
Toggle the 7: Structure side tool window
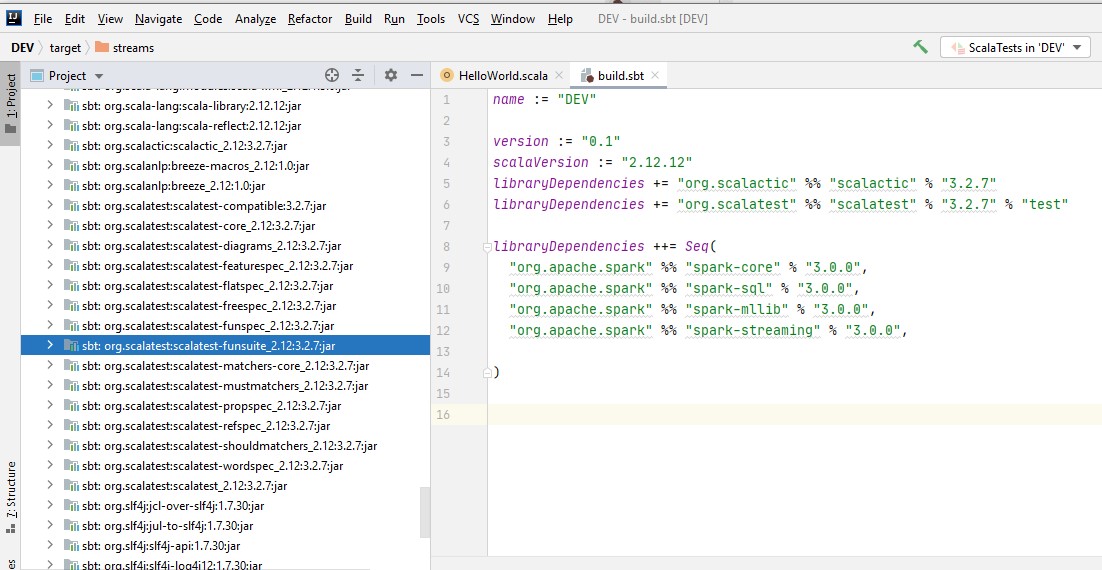pos(10,498)
